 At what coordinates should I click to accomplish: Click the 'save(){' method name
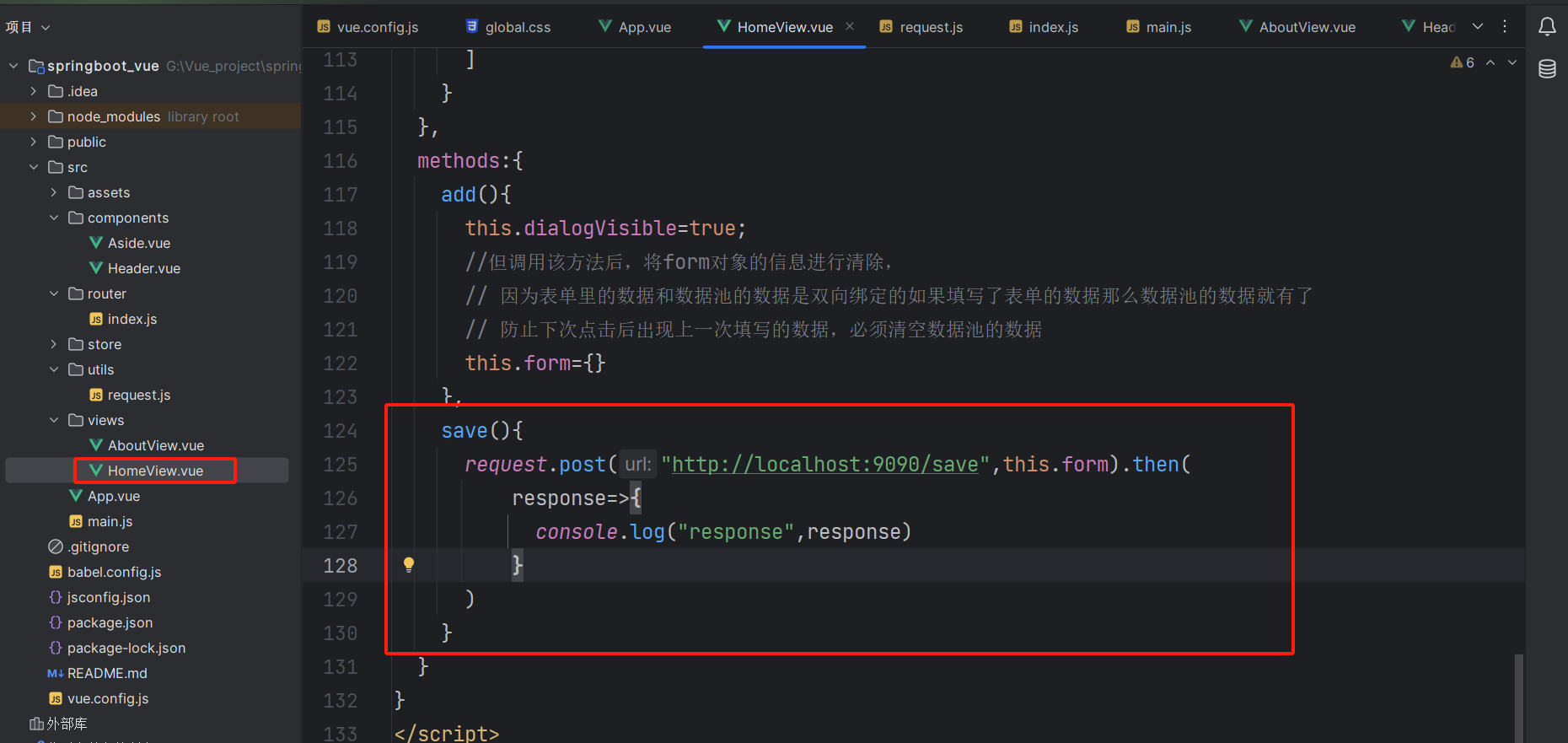point(482,431)
